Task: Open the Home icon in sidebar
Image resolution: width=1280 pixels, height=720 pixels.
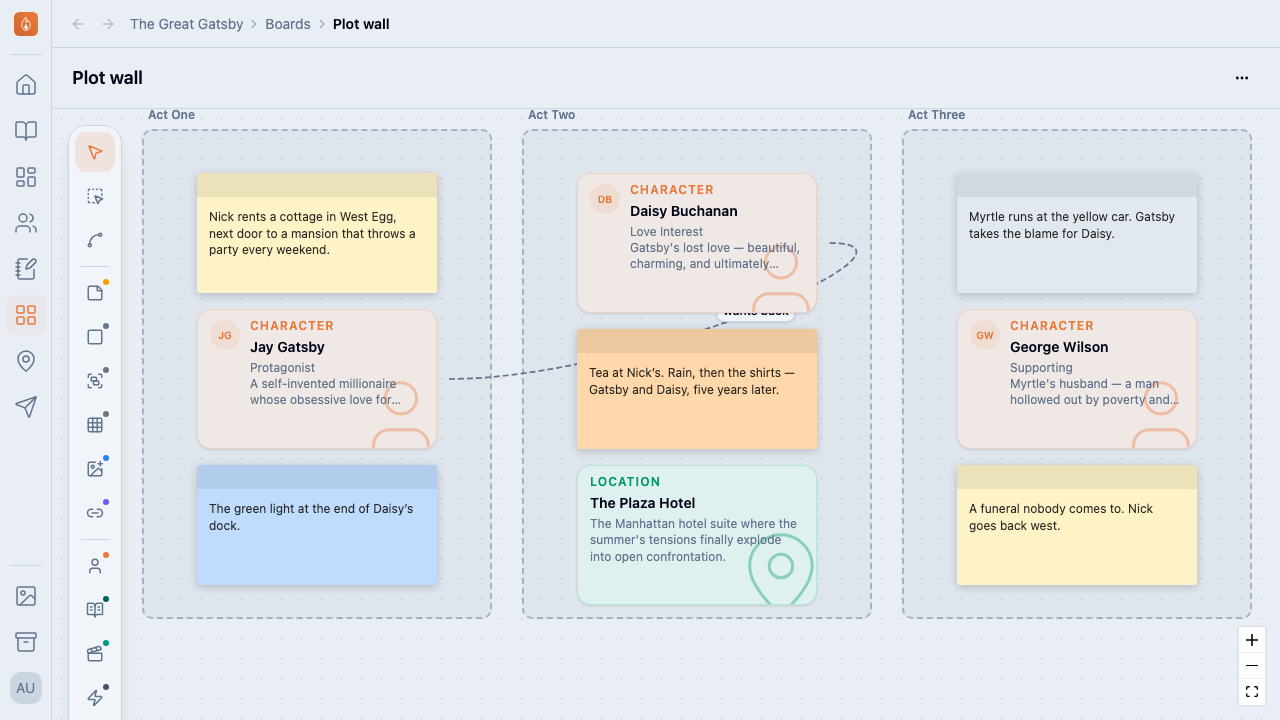Action: [x=26, y=85]
